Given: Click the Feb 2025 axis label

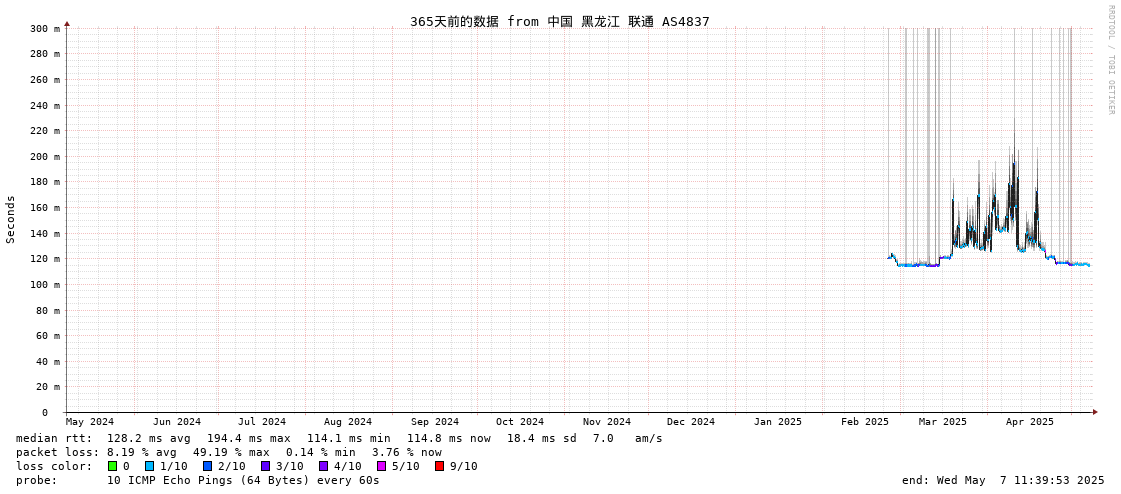Looking at the screenshot, I should [864, 422].
